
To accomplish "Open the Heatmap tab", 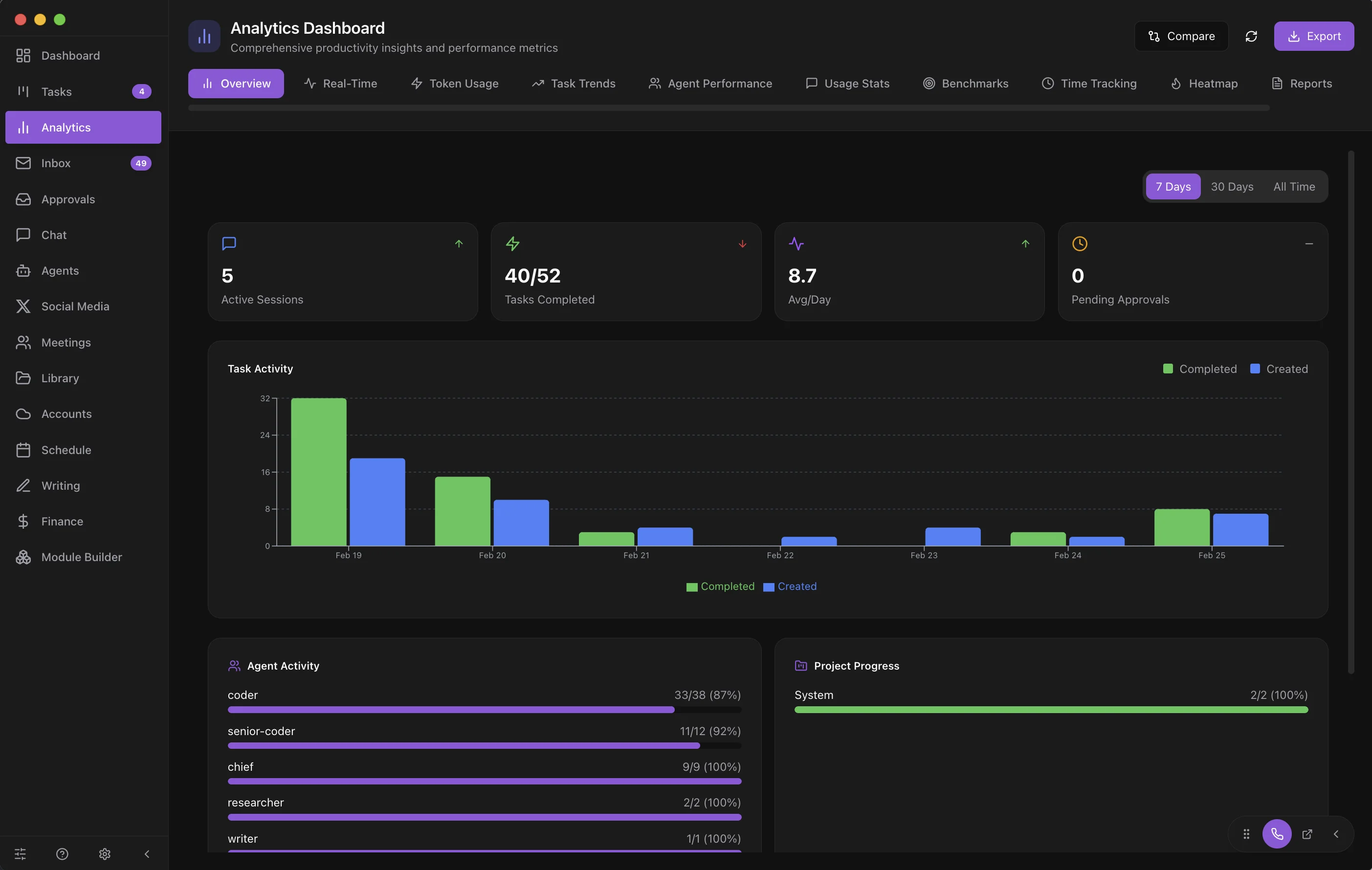I will click(1203, 83).
